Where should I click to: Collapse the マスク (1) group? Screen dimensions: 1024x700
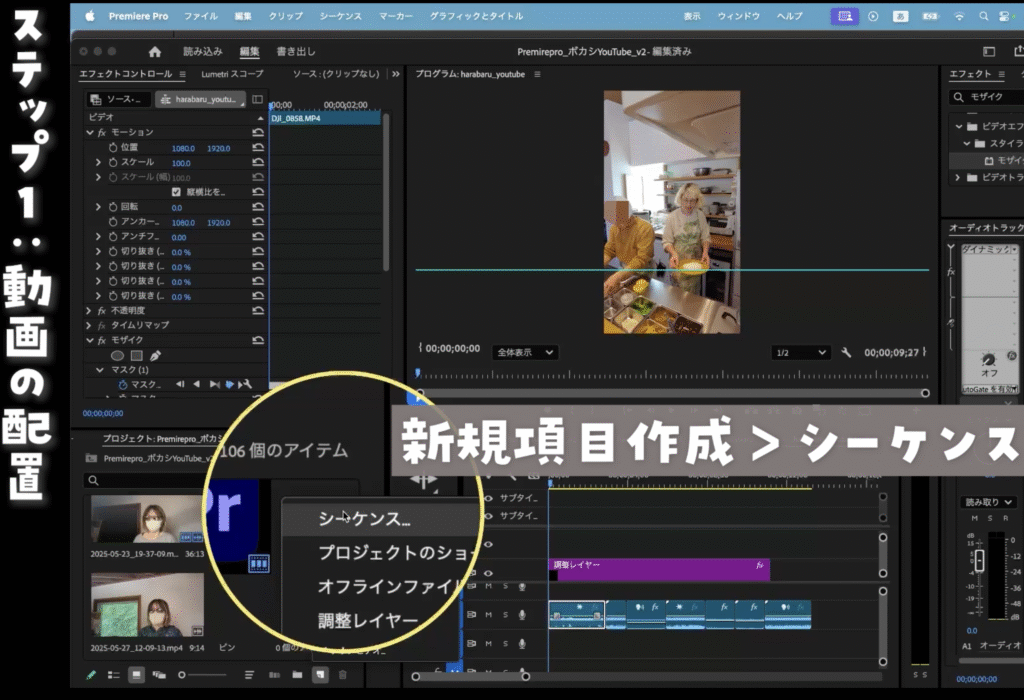tap(100, 370)
